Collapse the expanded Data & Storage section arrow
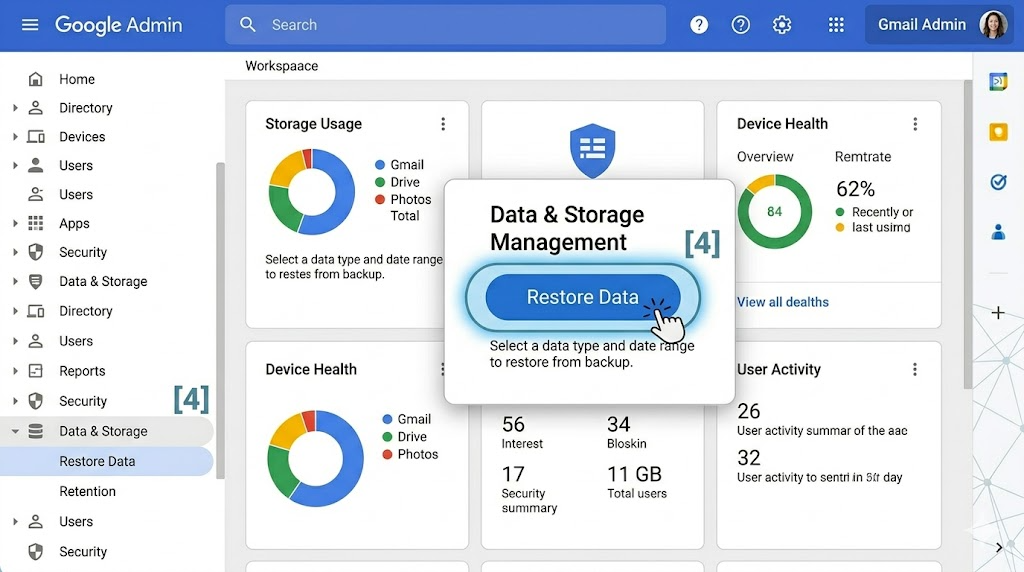 coord(15,431)
